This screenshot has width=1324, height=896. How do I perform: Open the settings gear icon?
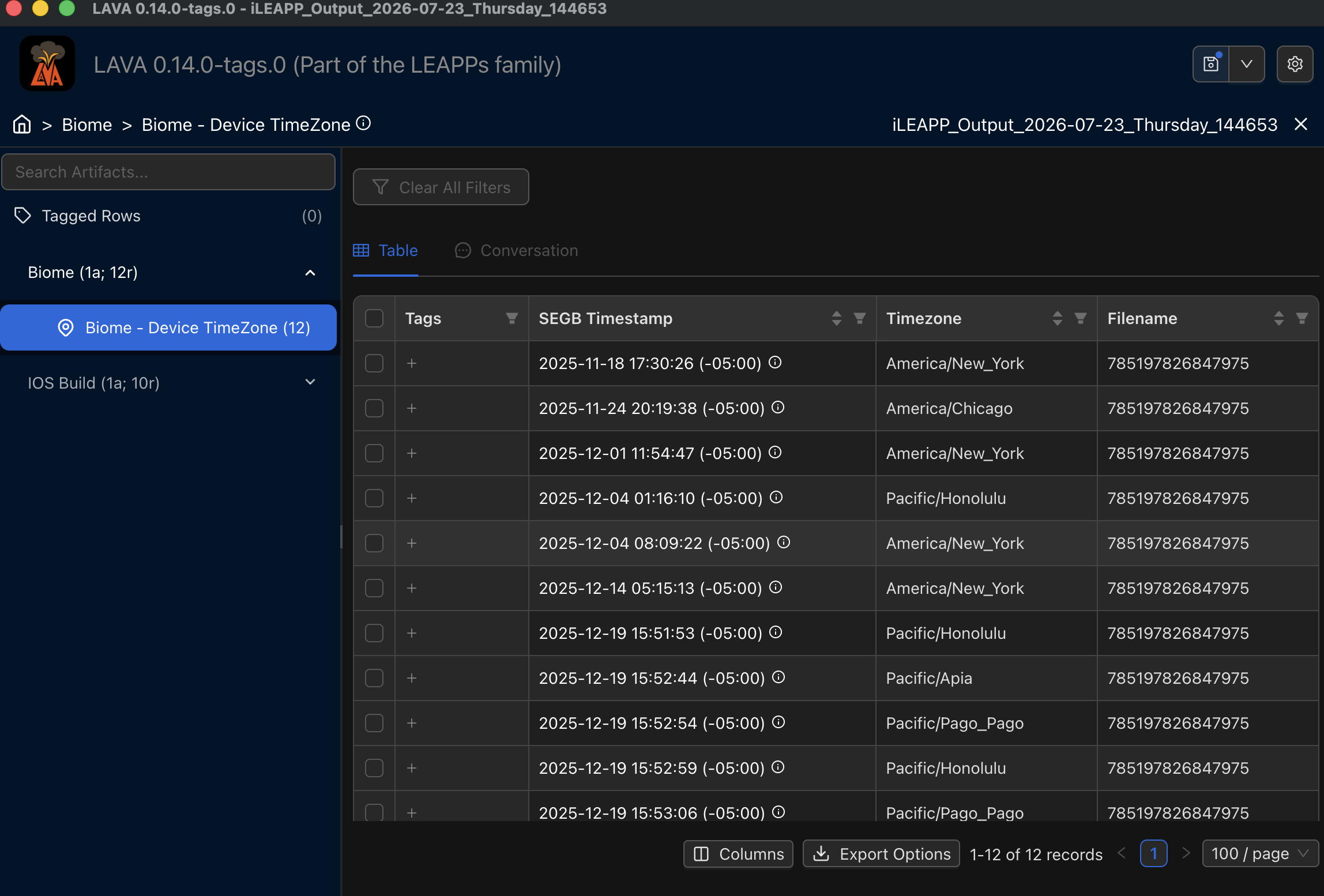(1295, 64)
